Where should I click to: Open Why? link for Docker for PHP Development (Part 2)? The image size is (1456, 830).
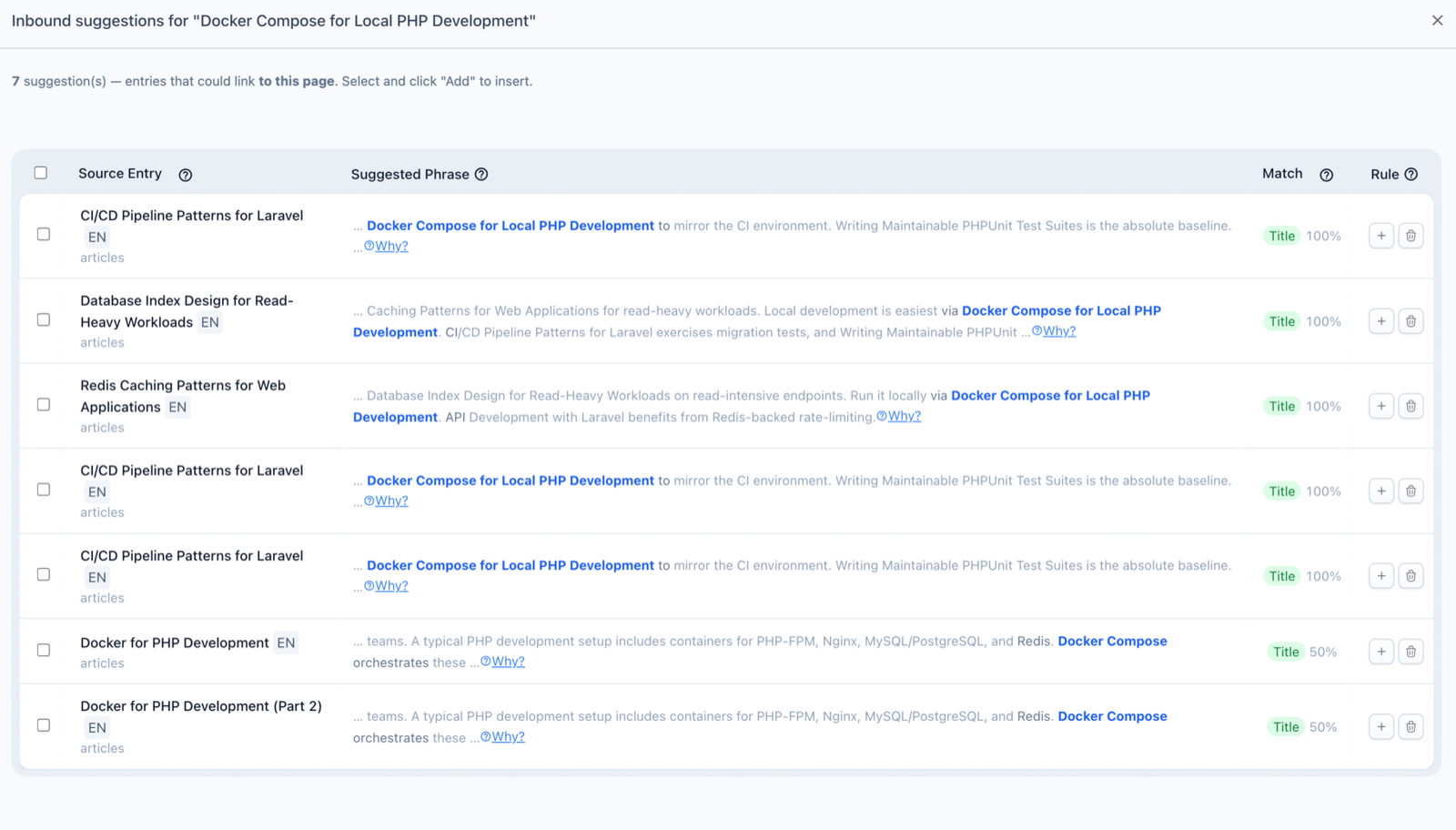click(x=508, y=737)
